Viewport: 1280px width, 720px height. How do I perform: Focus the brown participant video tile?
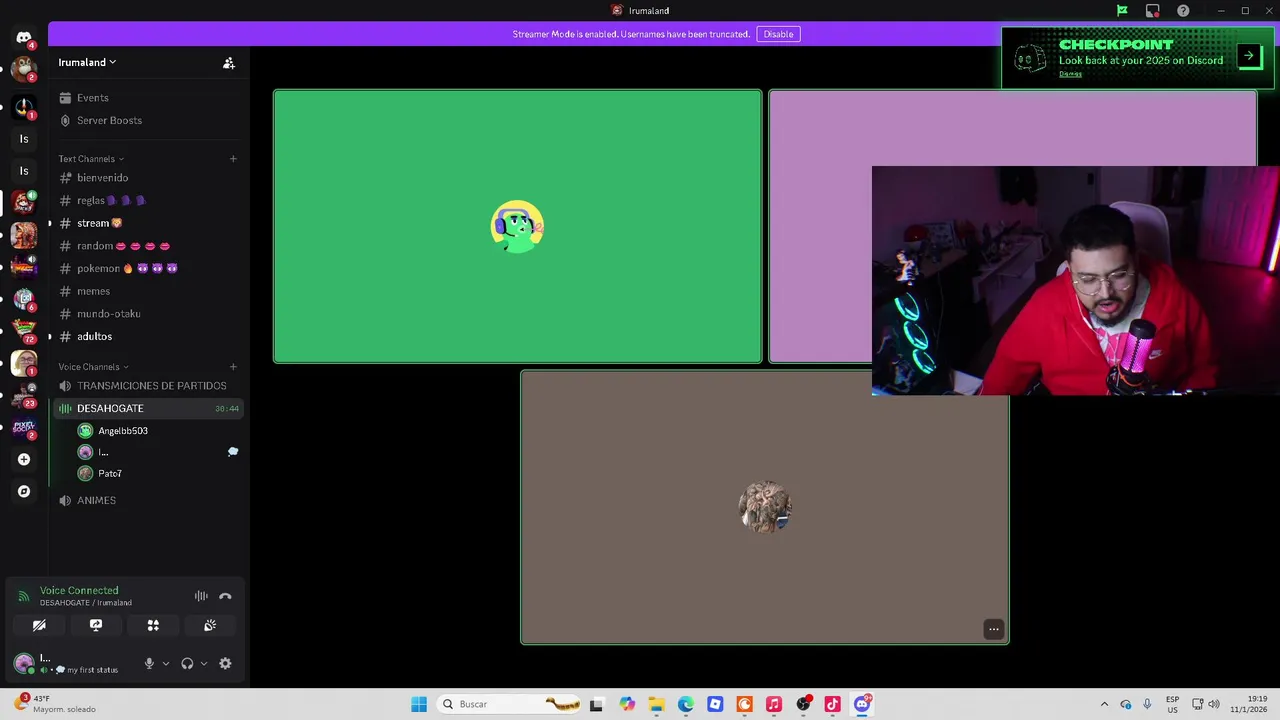pyautogui.click(x=765, y=507)
